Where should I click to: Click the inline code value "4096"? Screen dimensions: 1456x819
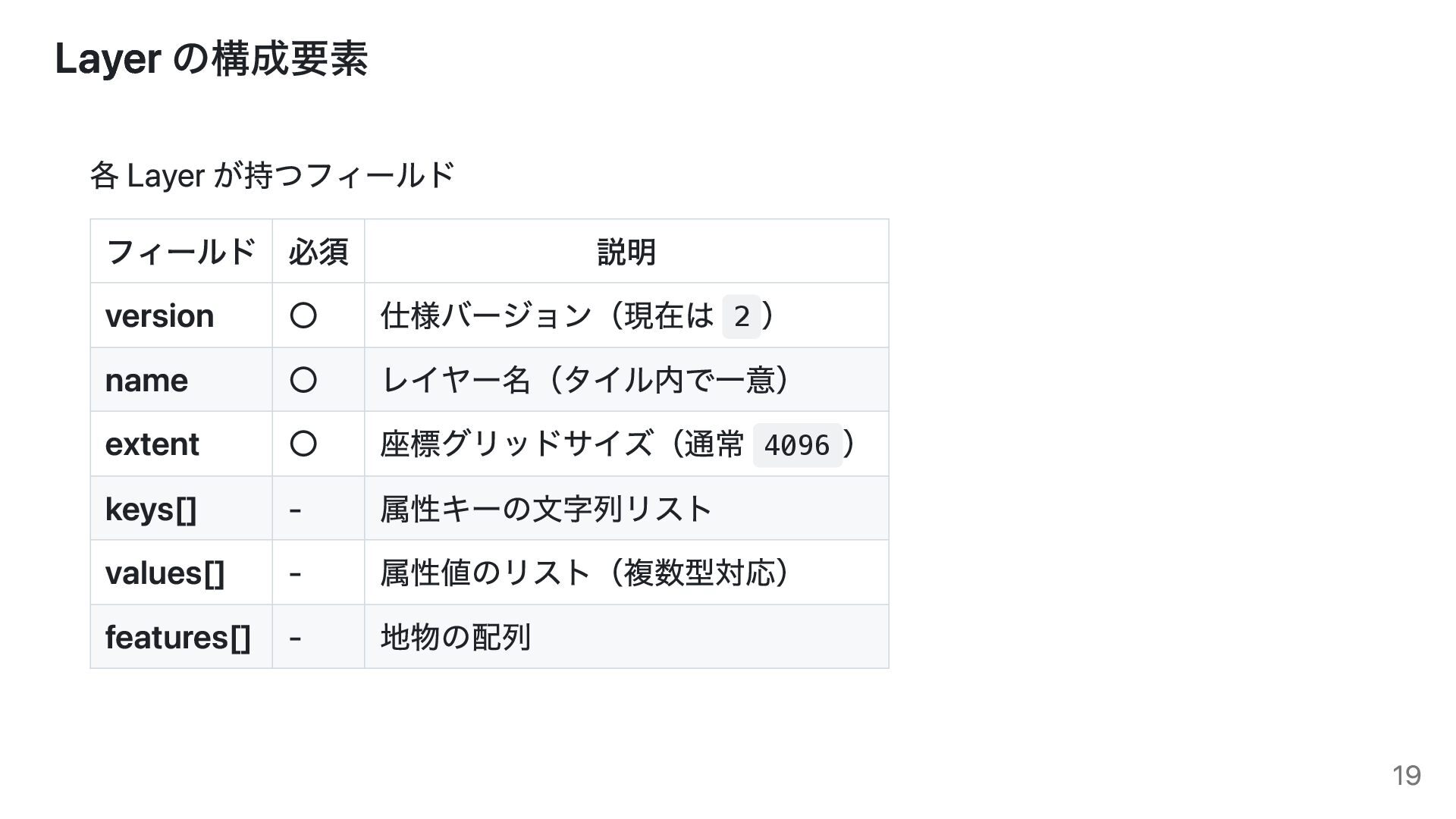coord(797,445)
